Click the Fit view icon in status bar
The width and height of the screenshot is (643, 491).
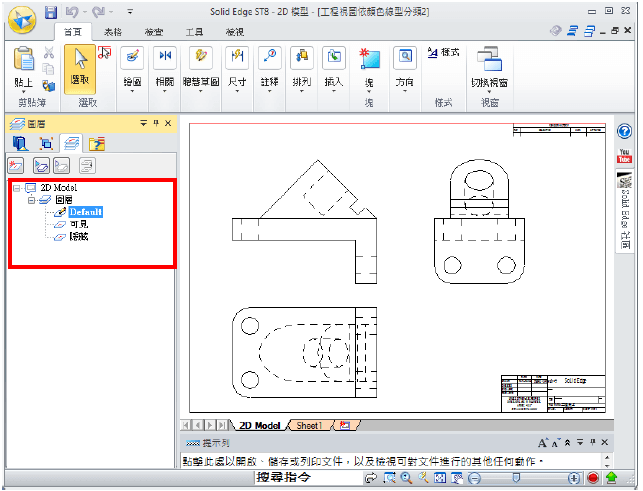(x=441, y=479)
